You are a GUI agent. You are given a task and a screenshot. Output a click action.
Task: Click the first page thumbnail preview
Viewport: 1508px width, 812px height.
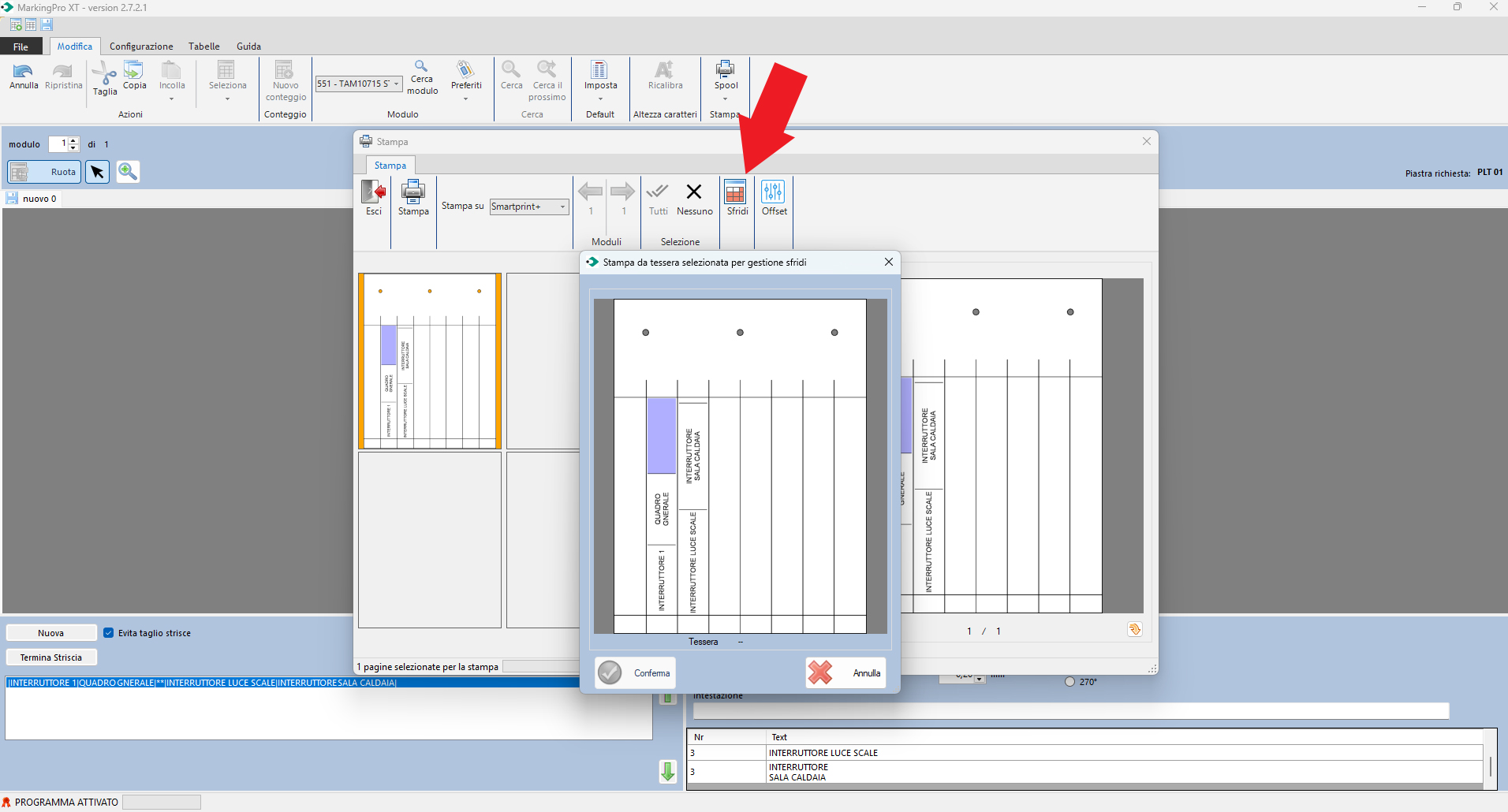(430, 361)
